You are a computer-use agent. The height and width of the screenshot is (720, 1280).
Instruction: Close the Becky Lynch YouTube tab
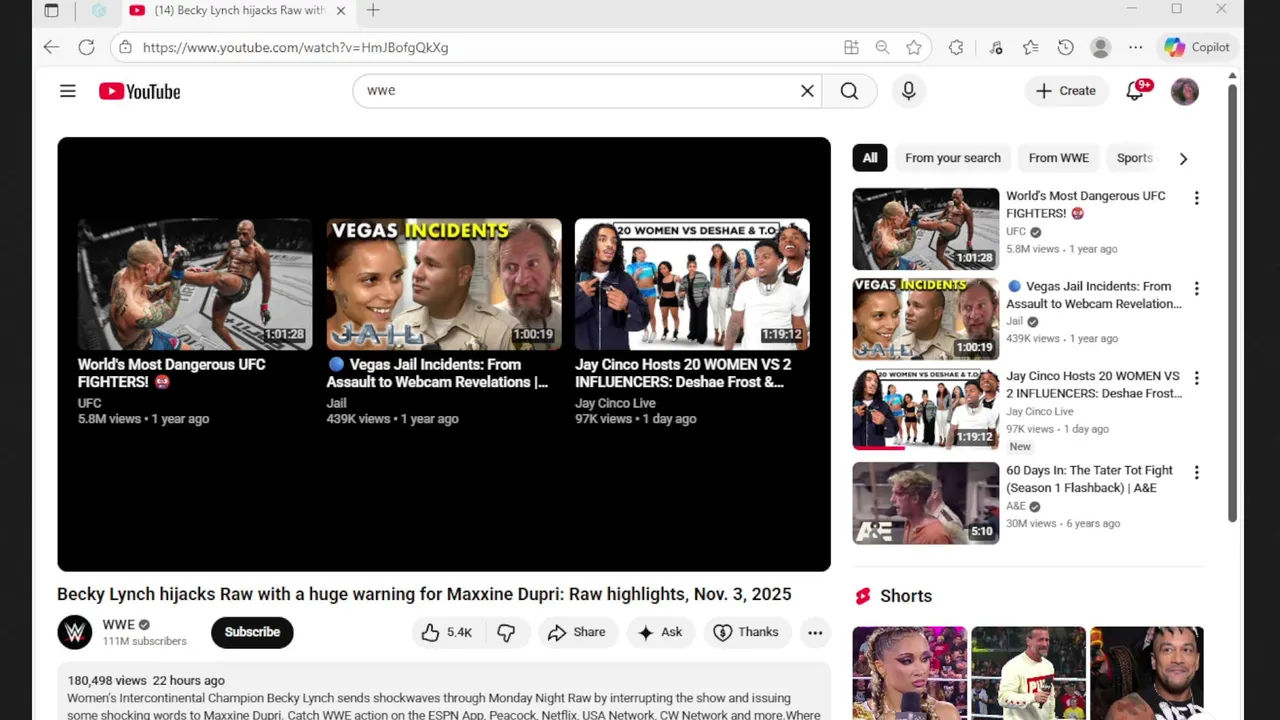point(341,11)
